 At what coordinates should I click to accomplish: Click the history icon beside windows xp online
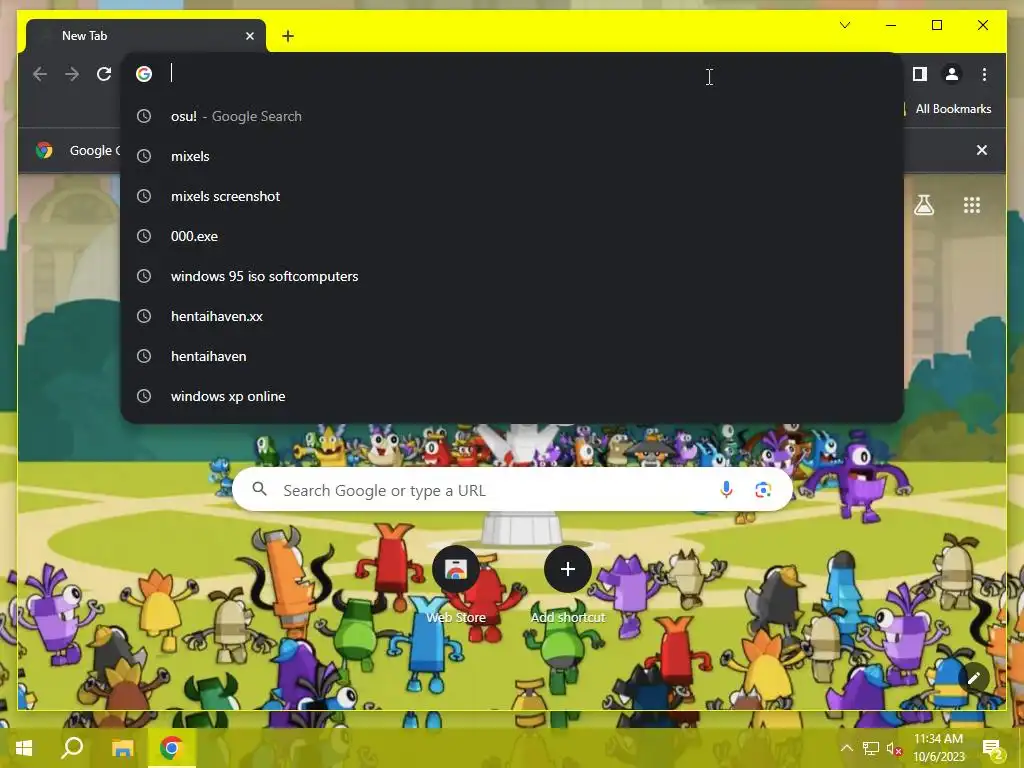(144, 396)
